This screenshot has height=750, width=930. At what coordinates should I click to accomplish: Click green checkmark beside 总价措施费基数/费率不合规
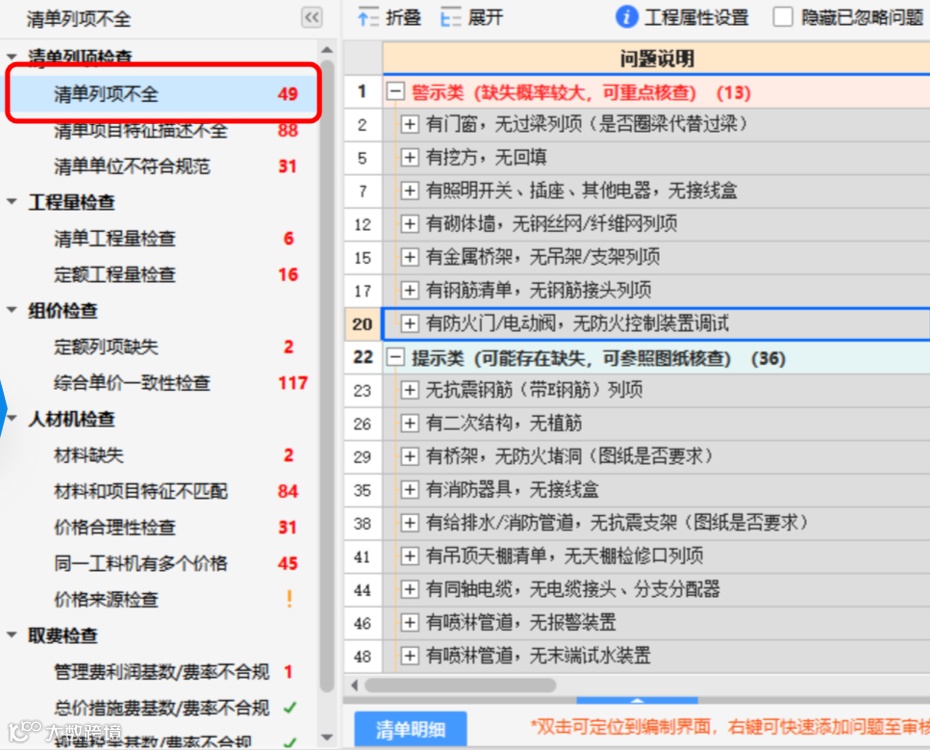[x=289, y=707]
